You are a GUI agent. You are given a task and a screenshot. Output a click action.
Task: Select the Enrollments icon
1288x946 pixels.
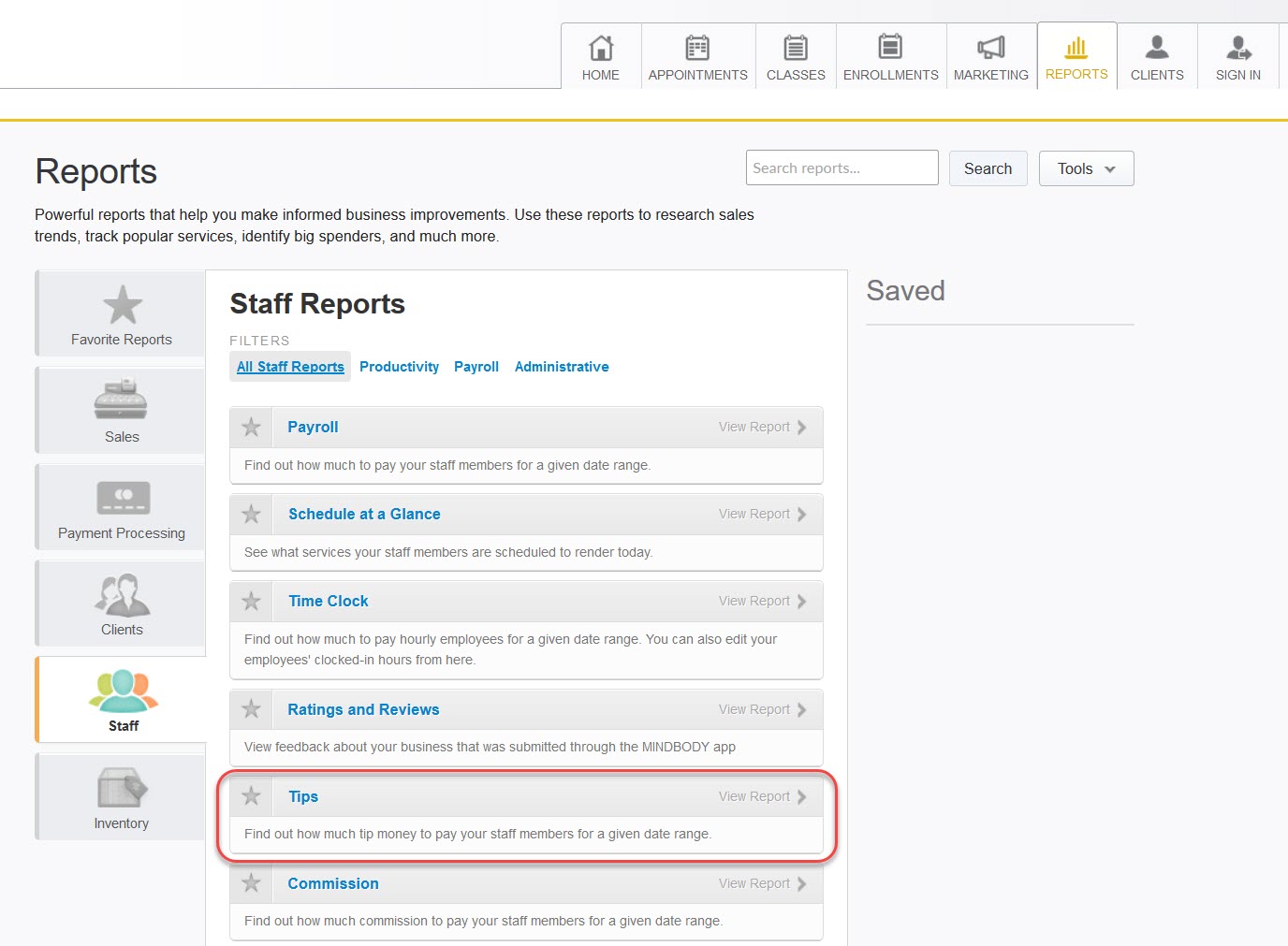[889, 45]
